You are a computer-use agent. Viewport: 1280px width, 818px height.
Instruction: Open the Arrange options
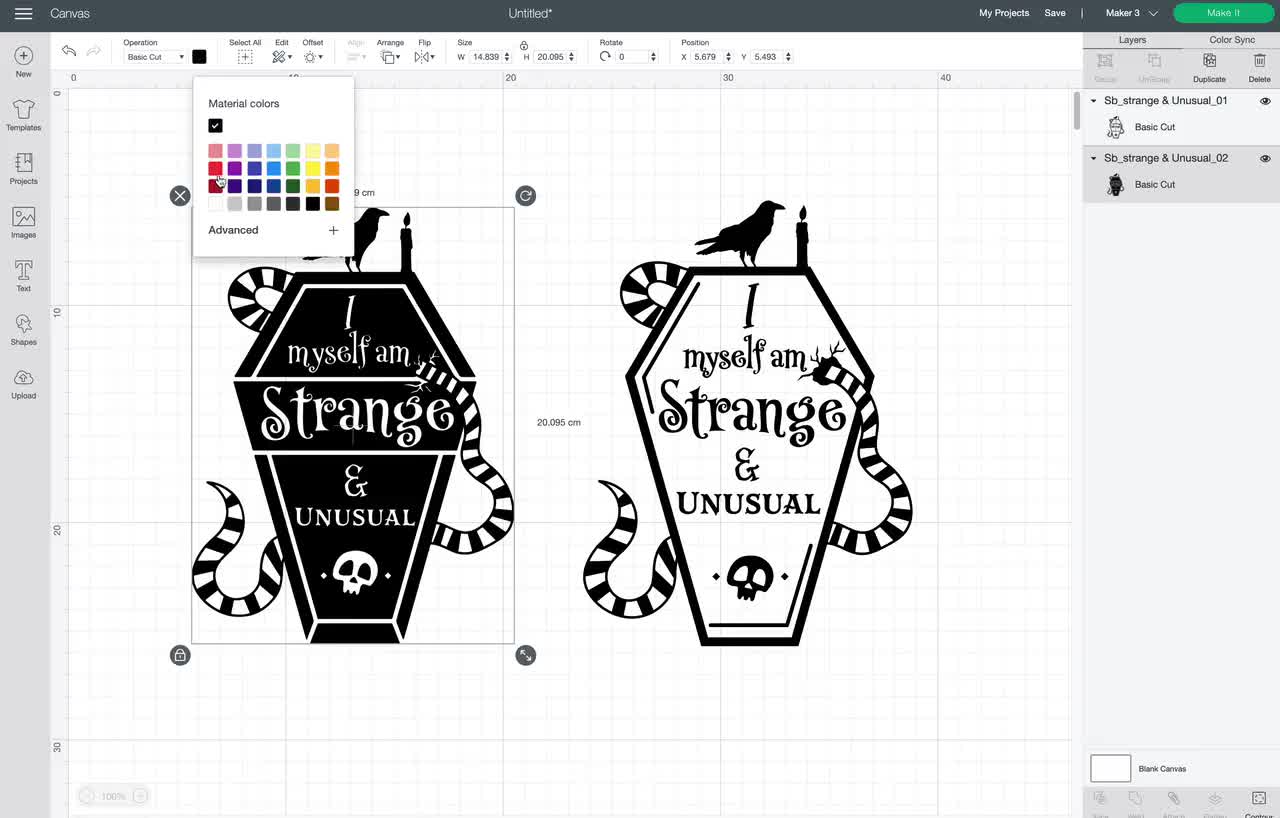click(390, 57)
